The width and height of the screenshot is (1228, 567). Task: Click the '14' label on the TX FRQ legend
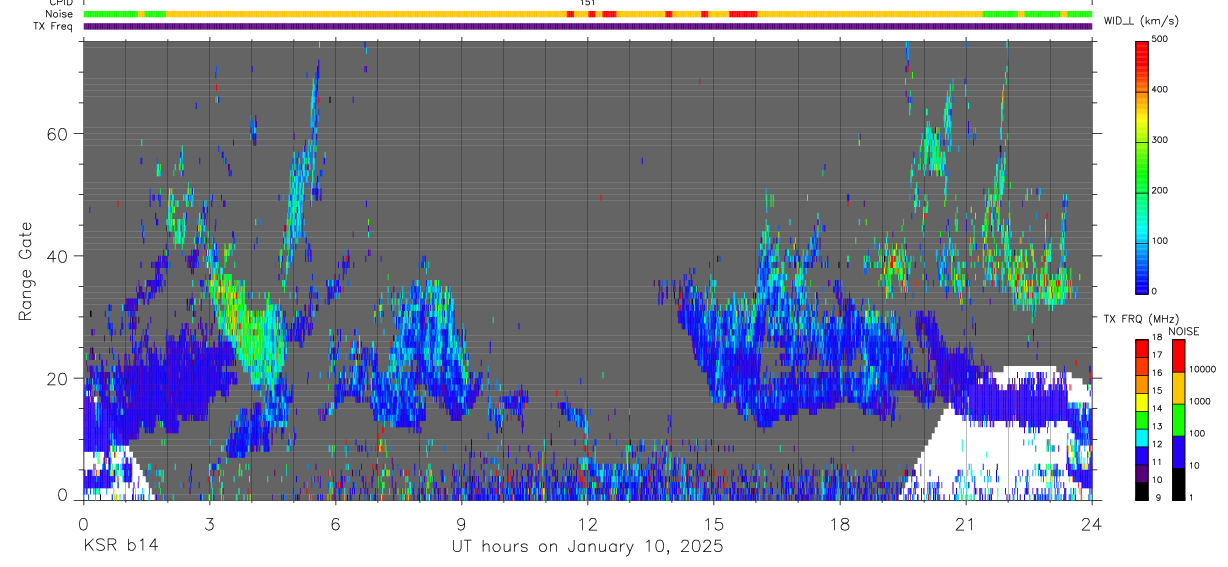pos(1158,409)
